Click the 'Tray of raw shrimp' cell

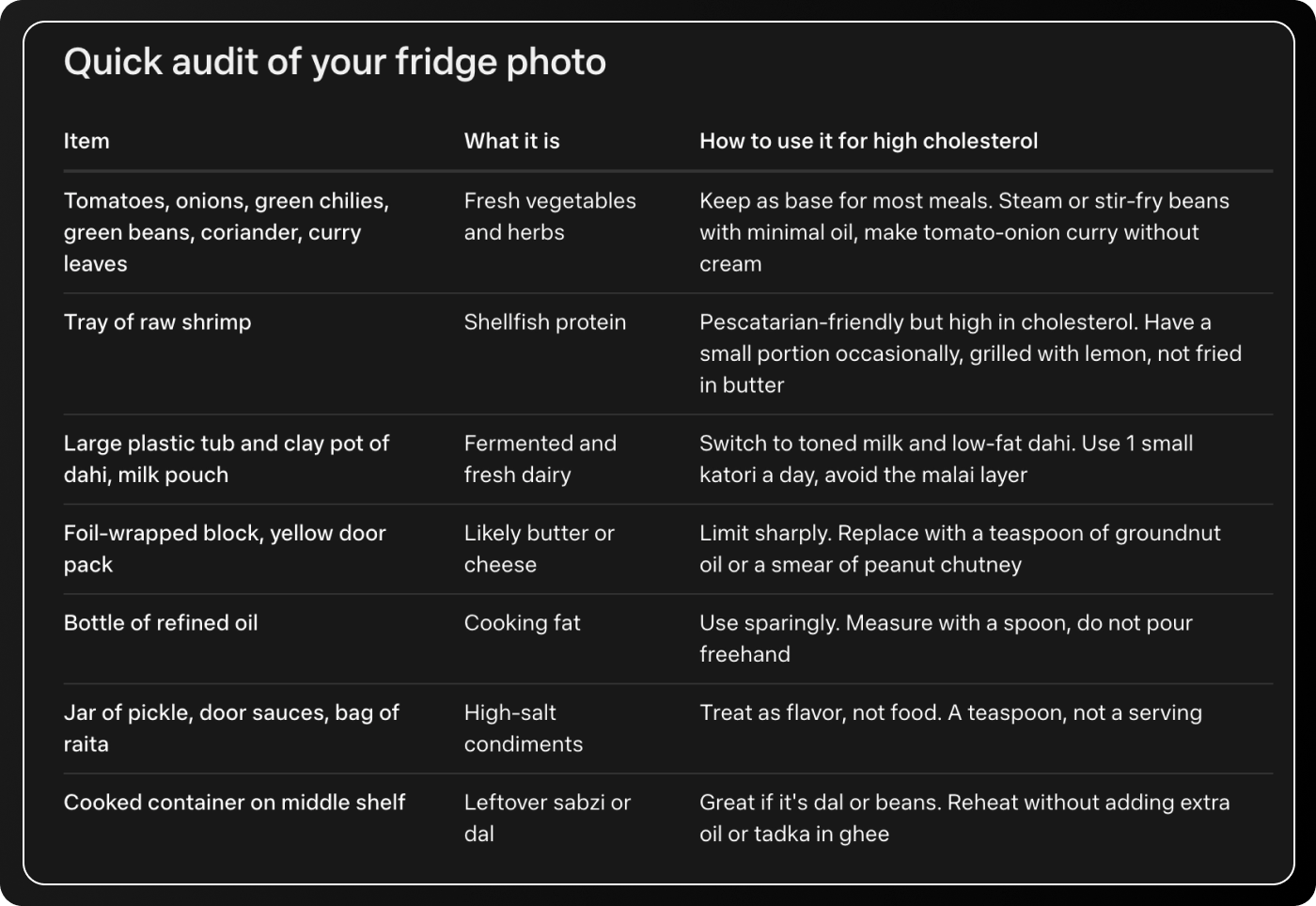coord(157,322)
